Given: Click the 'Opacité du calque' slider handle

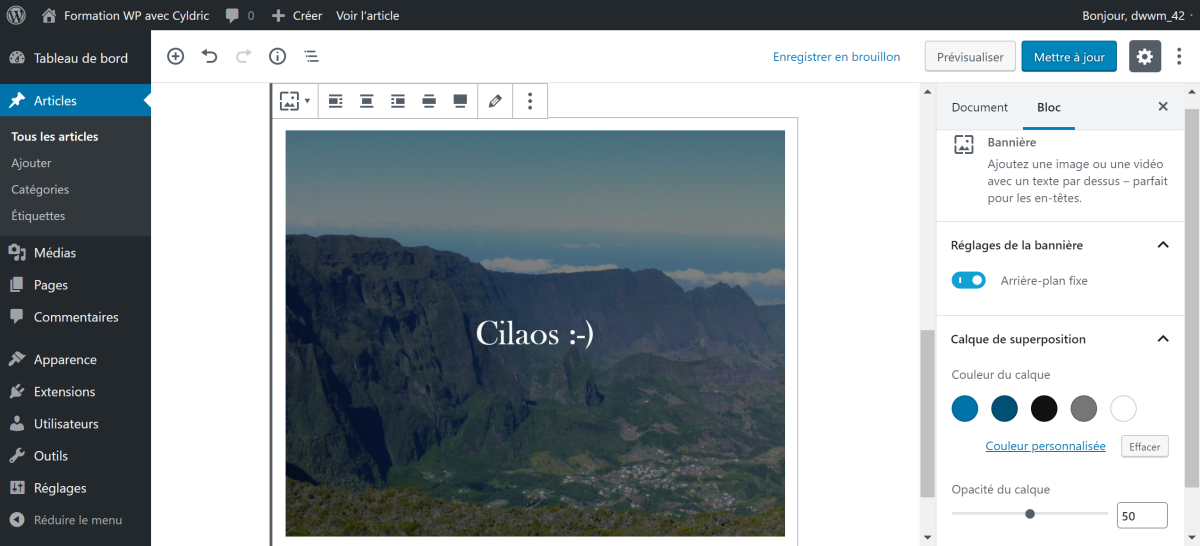Looking at the screenshot, I should [1030, 514].
